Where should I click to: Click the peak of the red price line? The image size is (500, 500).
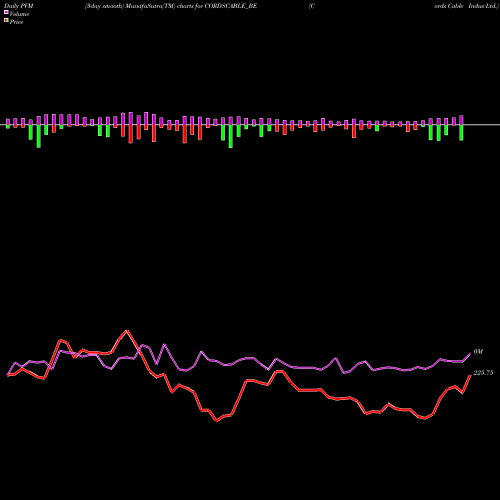(127, 331)
